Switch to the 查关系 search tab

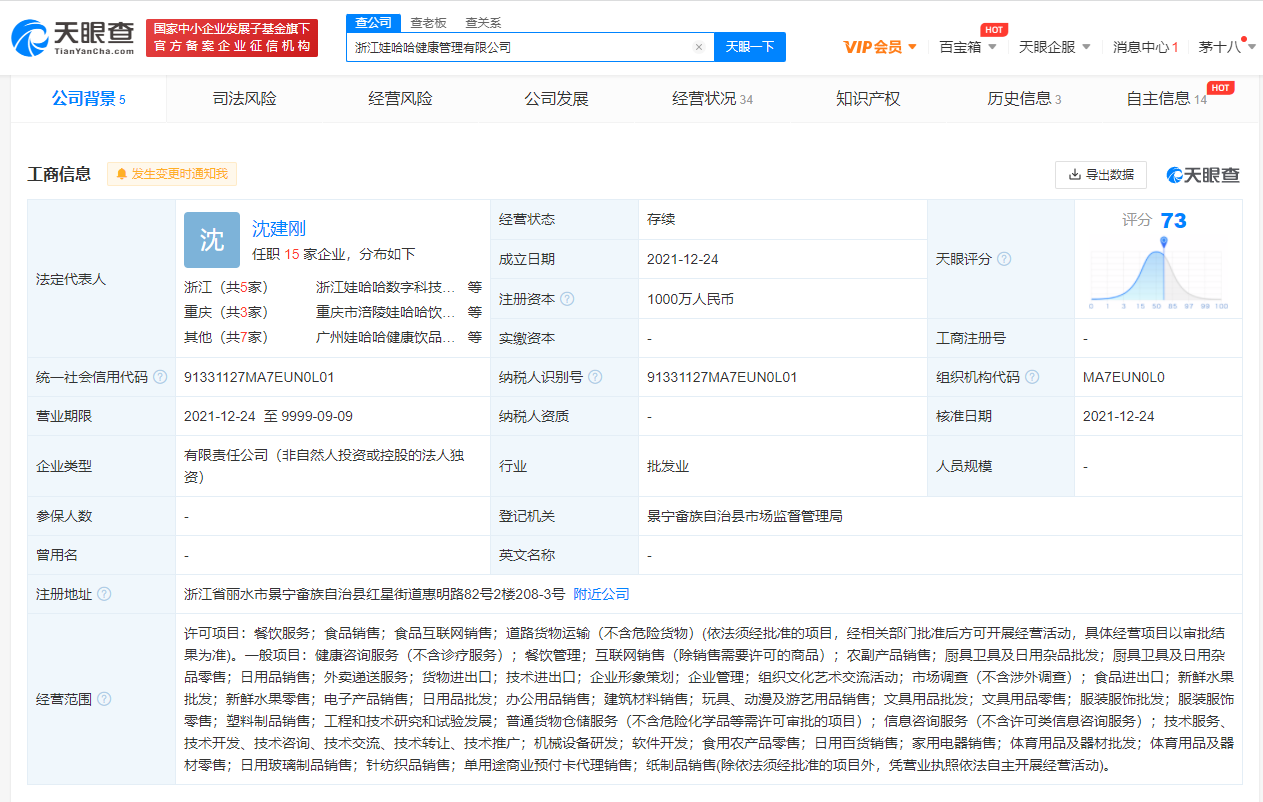(483, 23)
